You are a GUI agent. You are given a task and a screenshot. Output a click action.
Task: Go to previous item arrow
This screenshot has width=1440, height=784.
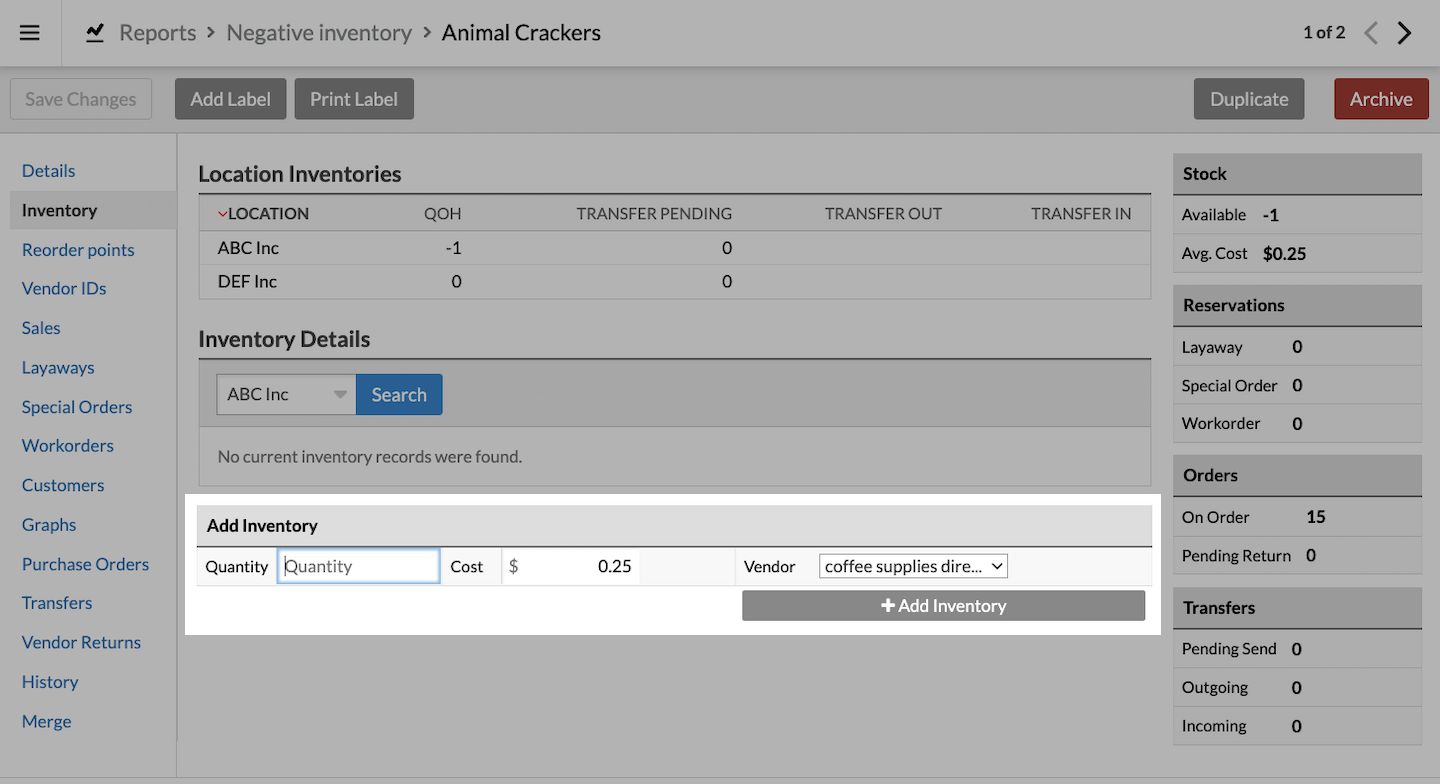coord(1371,33)
